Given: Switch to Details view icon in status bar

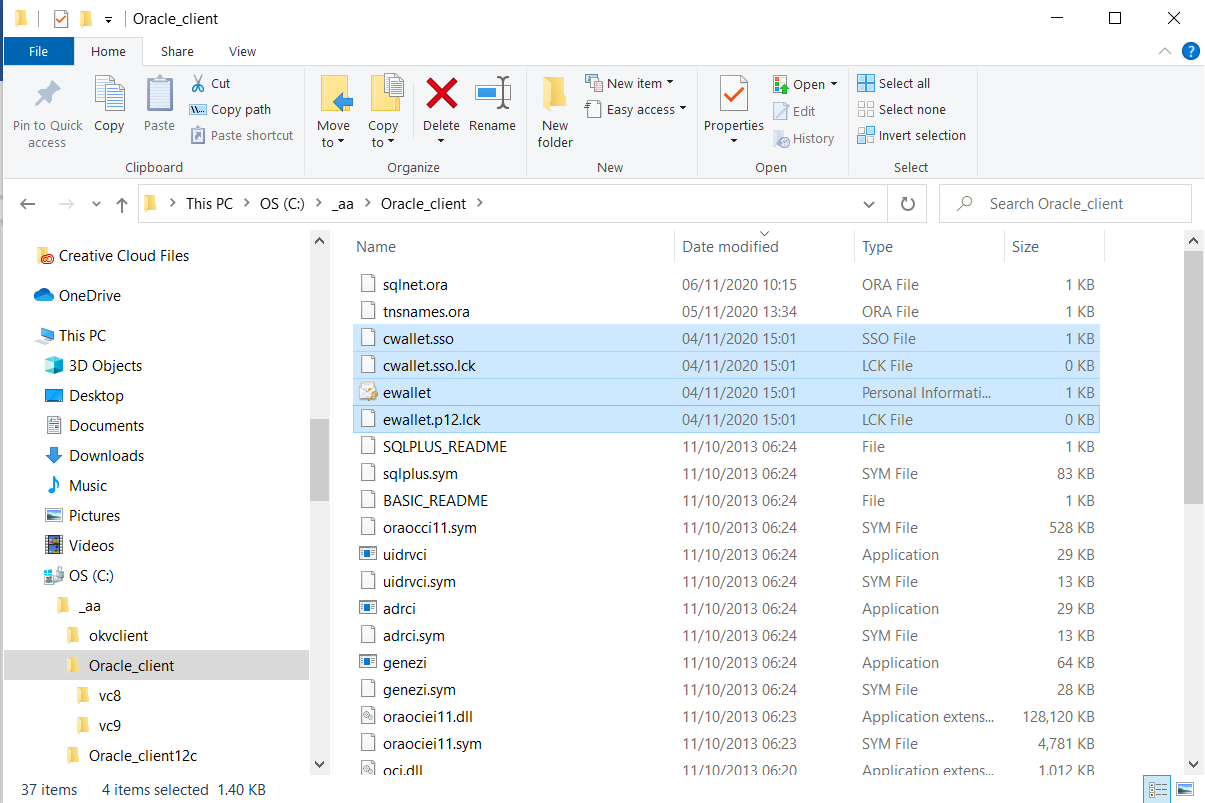Looking at the screenshot, I should [1159, 789].
